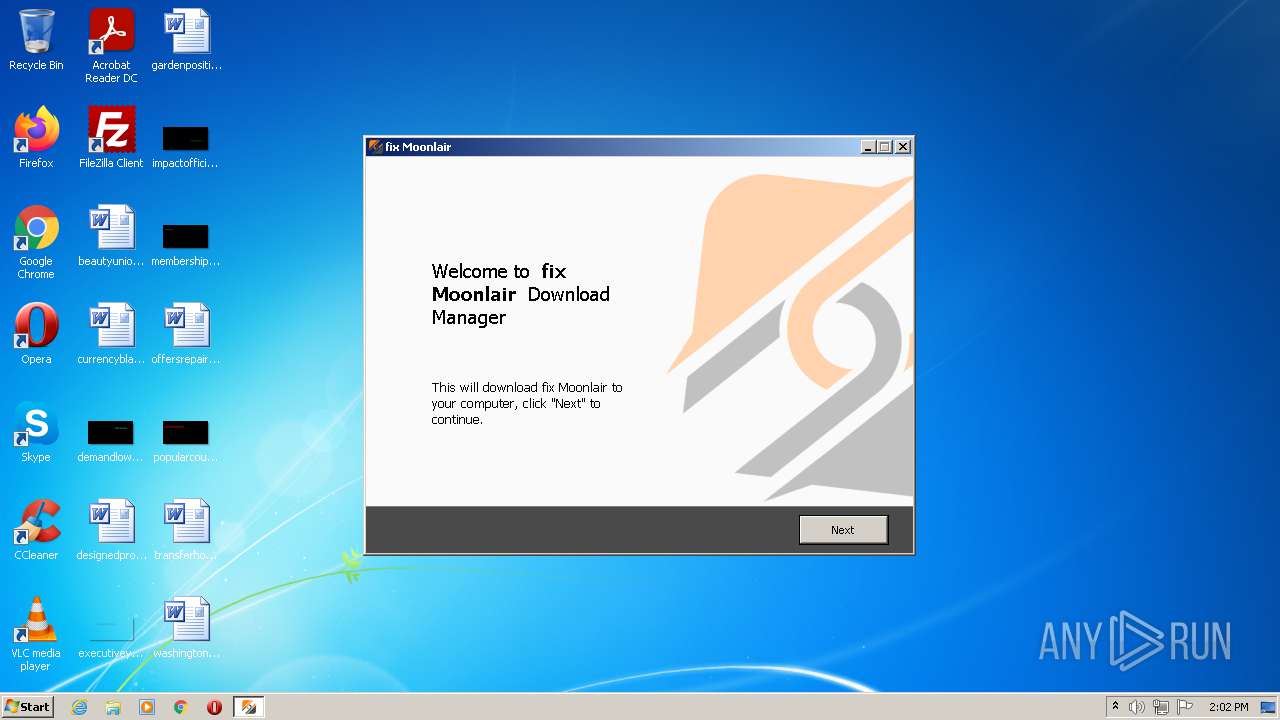This screenshot has height=720, width=1280.
Task: Open the volume control tray icon
Action: (x=1137, y=707)
